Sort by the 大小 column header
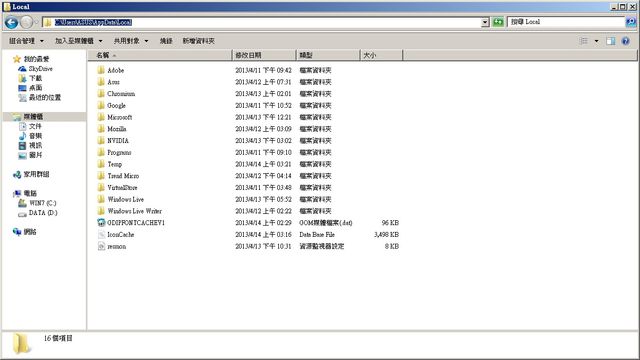This screenshot has height=360, width=640. point(382,55)
